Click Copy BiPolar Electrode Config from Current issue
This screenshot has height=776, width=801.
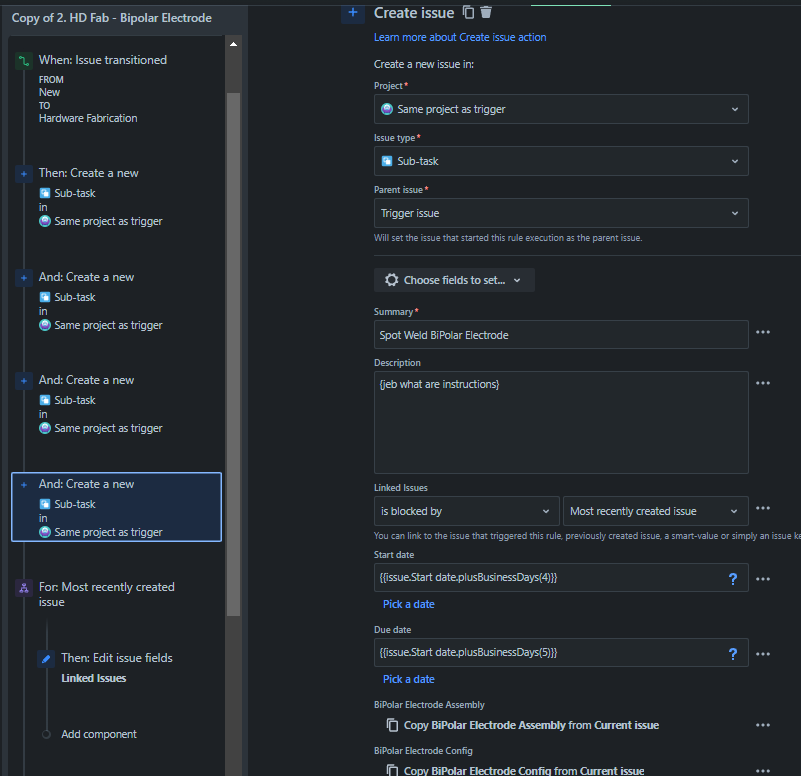[x=524, y=771]
